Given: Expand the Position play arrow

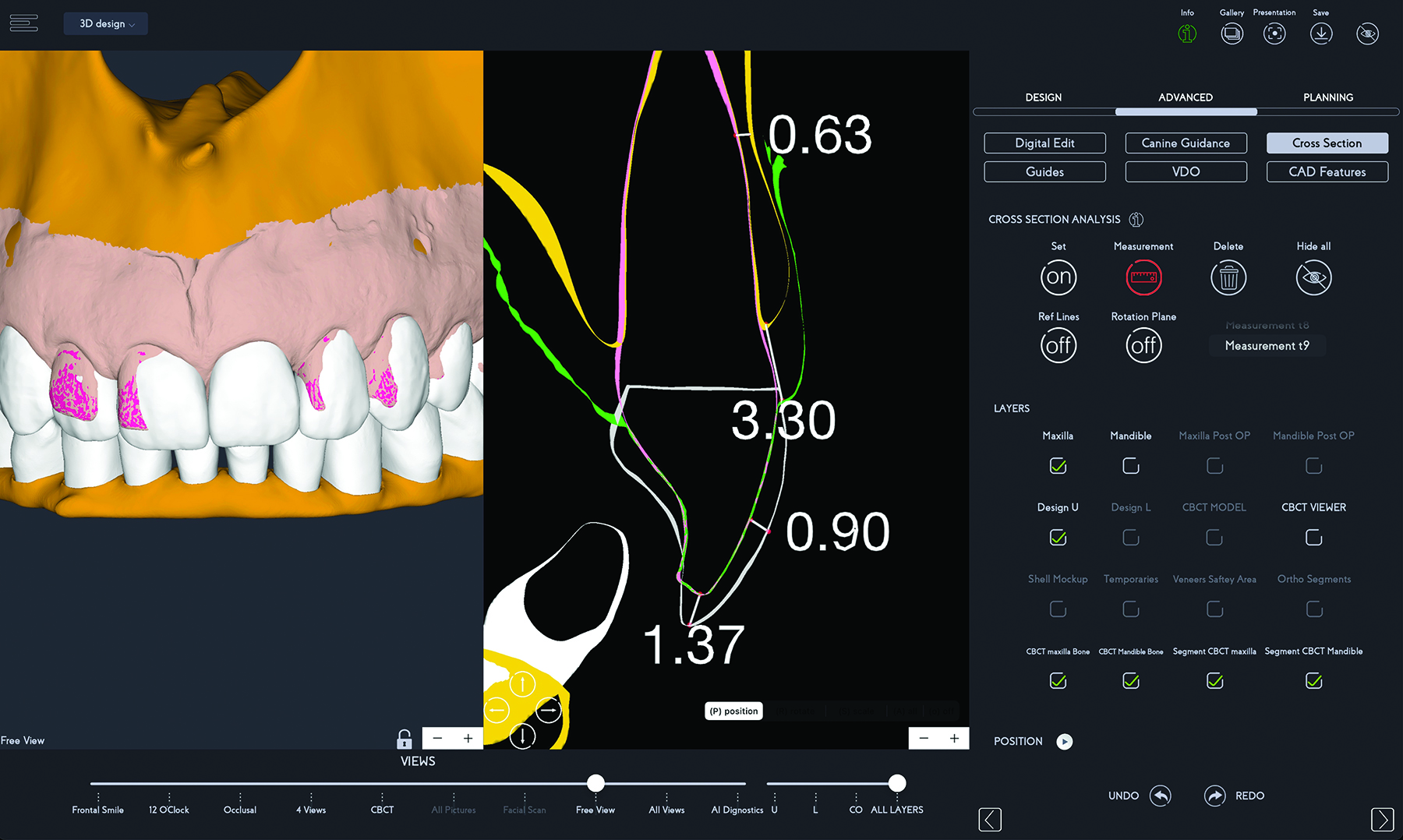Looking at the screenshot, I should (1064, 741).
